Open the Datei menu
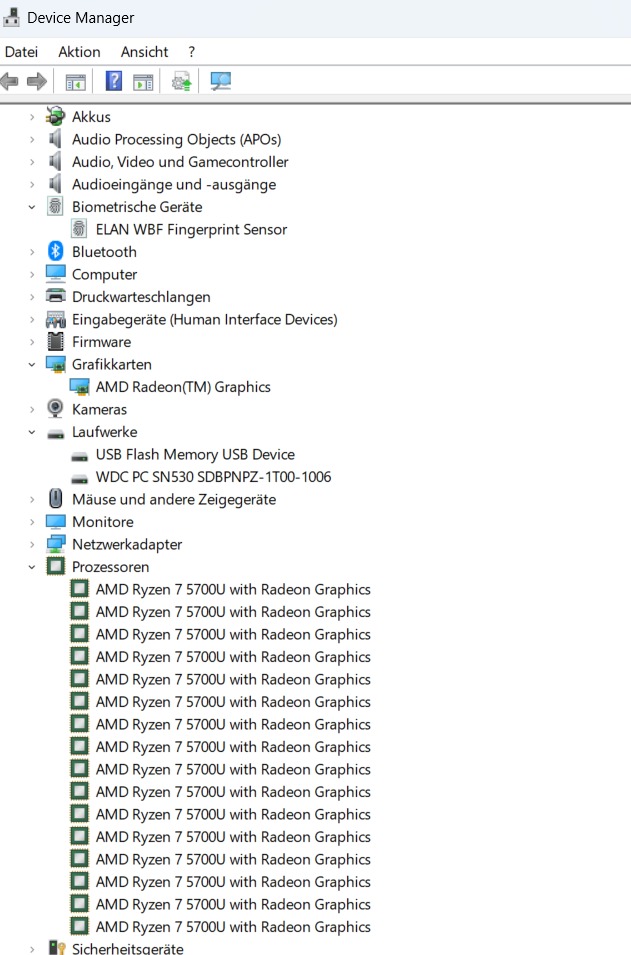The width and height of the screenshot is (631, 955). pyautogui.click(x=21, y=52)
